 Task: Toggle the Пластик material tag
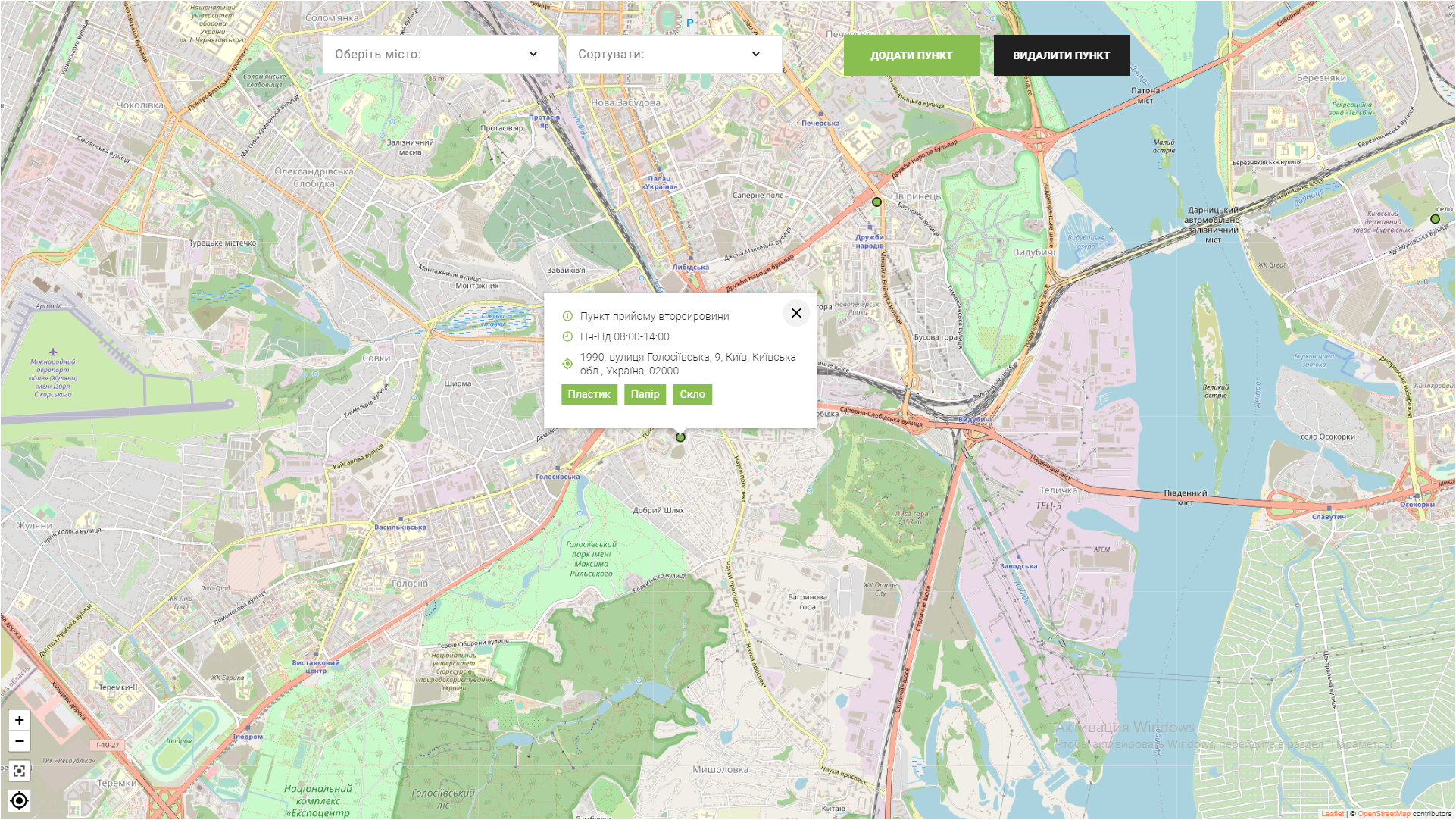pyautogui.click(x=589, y=394)
